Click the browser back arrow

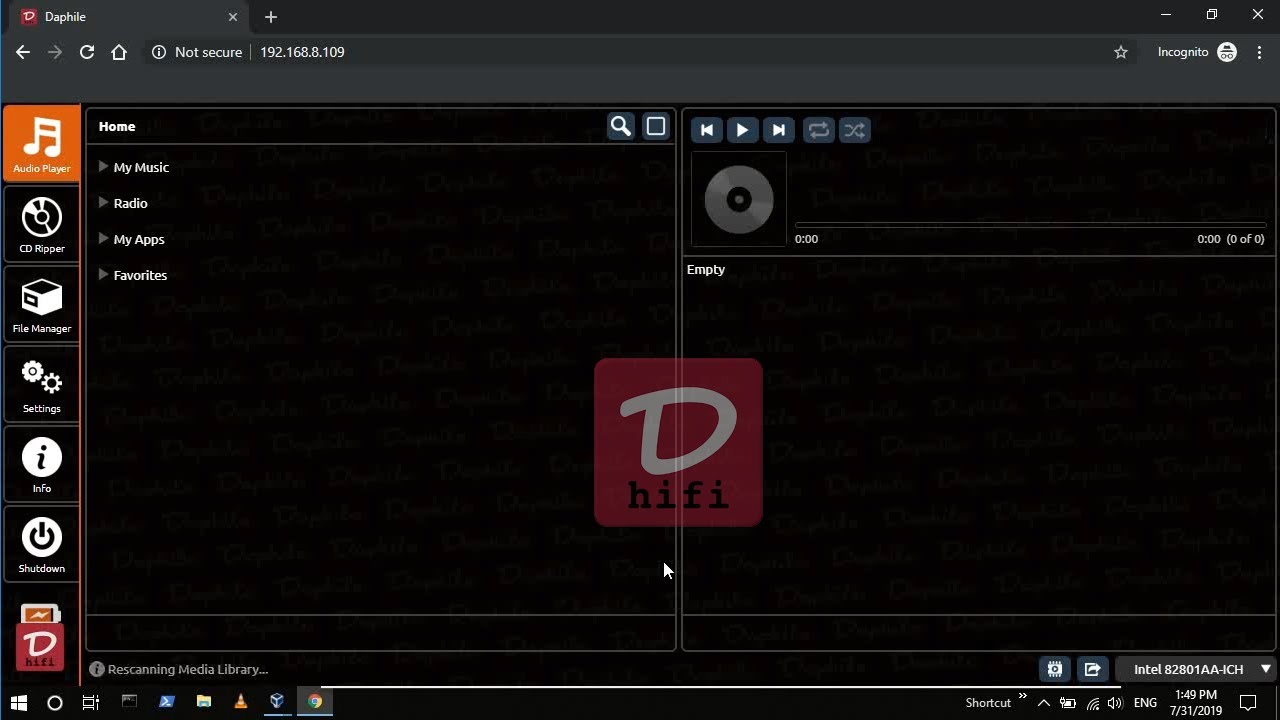(23, 52)
